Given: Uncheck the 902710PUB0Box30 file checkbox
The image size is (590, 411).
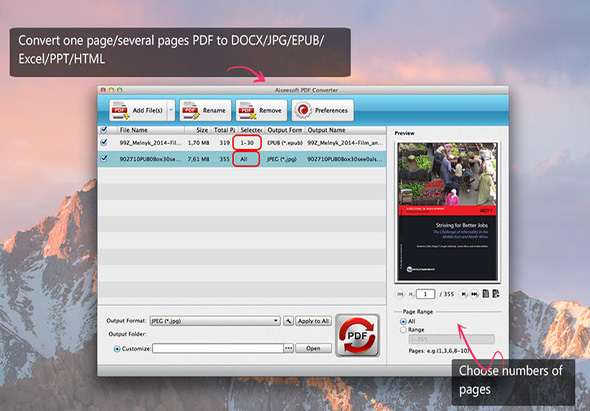Looking at the screenshot, I should (104, 159).
